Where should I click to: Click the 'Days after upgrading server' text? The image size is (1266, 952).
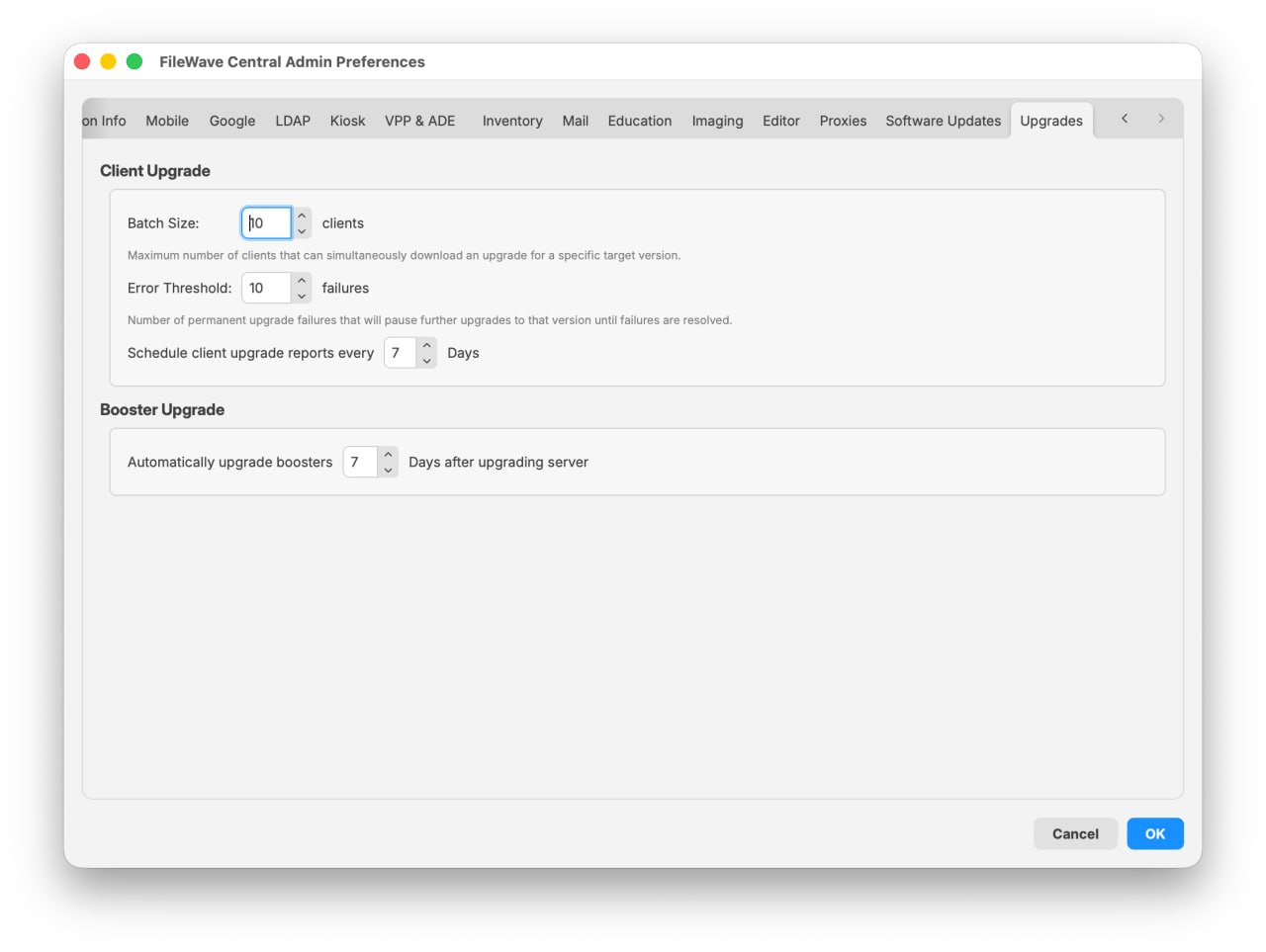click(x=498, y=462)
